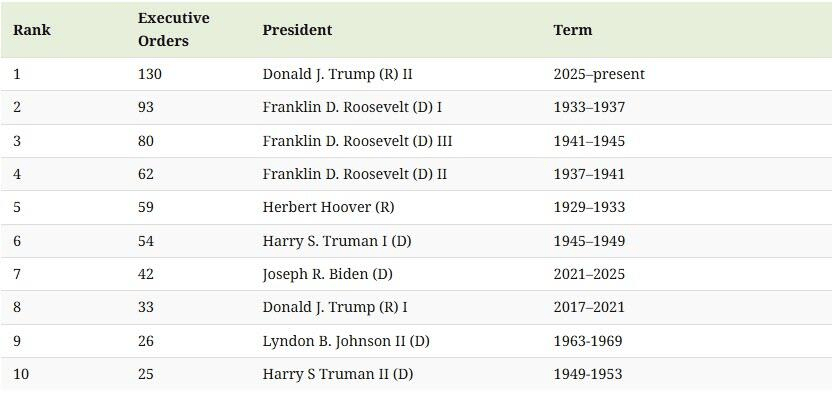This screenshot has width=834, height=394.
Task: Select the 2021–2025 term cell
Action: click(589, 274)
